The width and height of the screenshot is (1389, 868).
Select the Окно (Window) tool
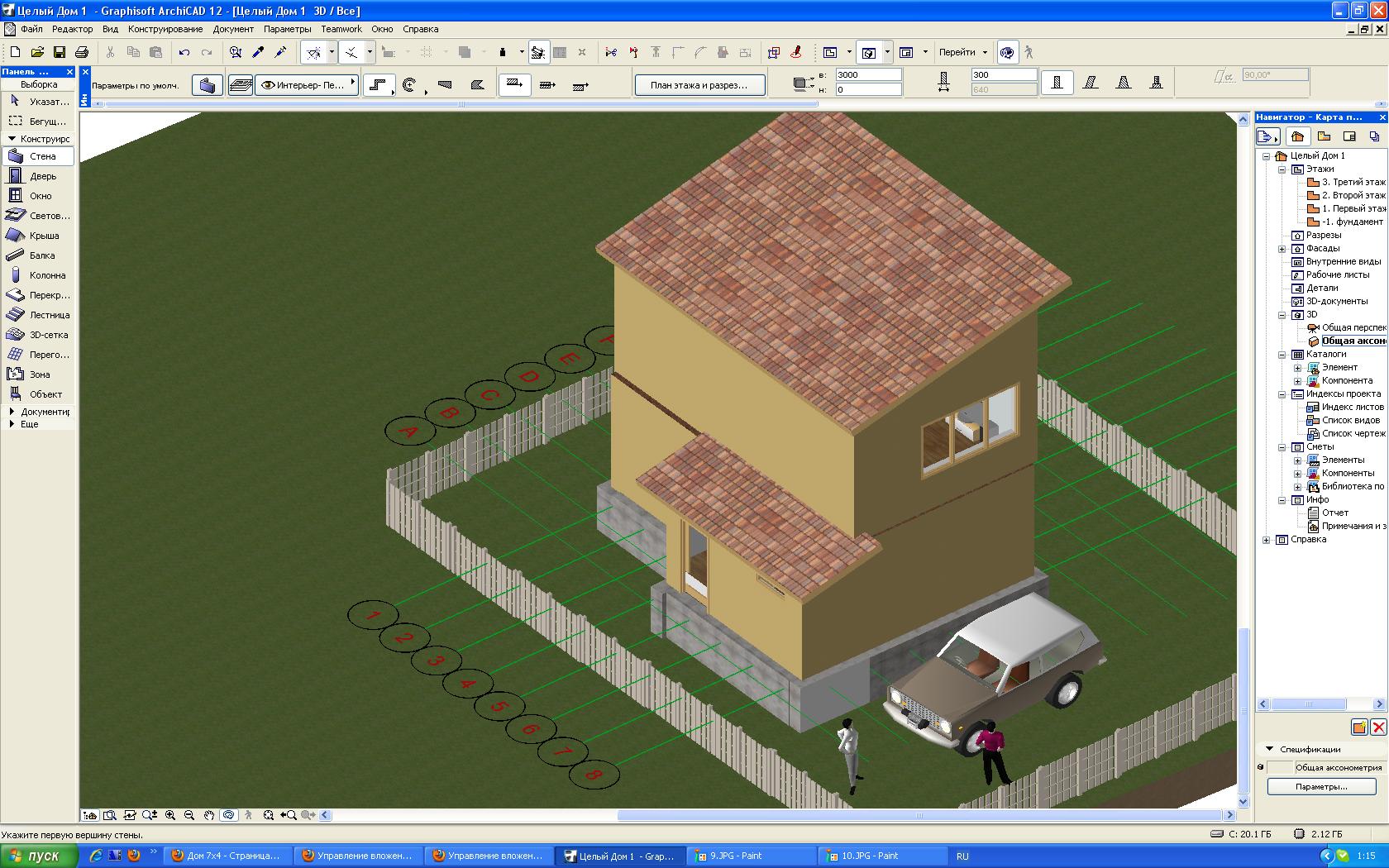38,196
